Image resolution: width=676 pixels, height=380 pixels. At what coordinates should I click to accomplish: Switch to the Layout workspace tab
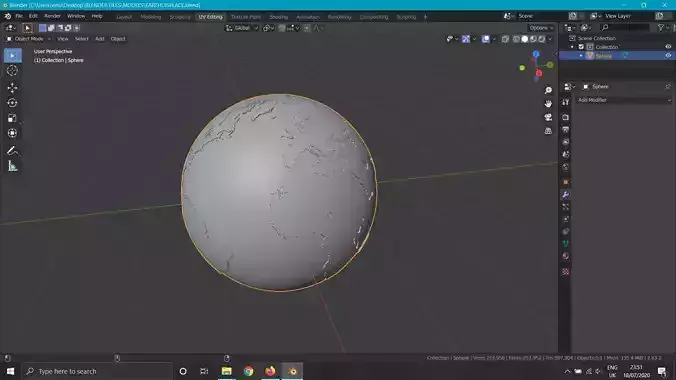124,17
